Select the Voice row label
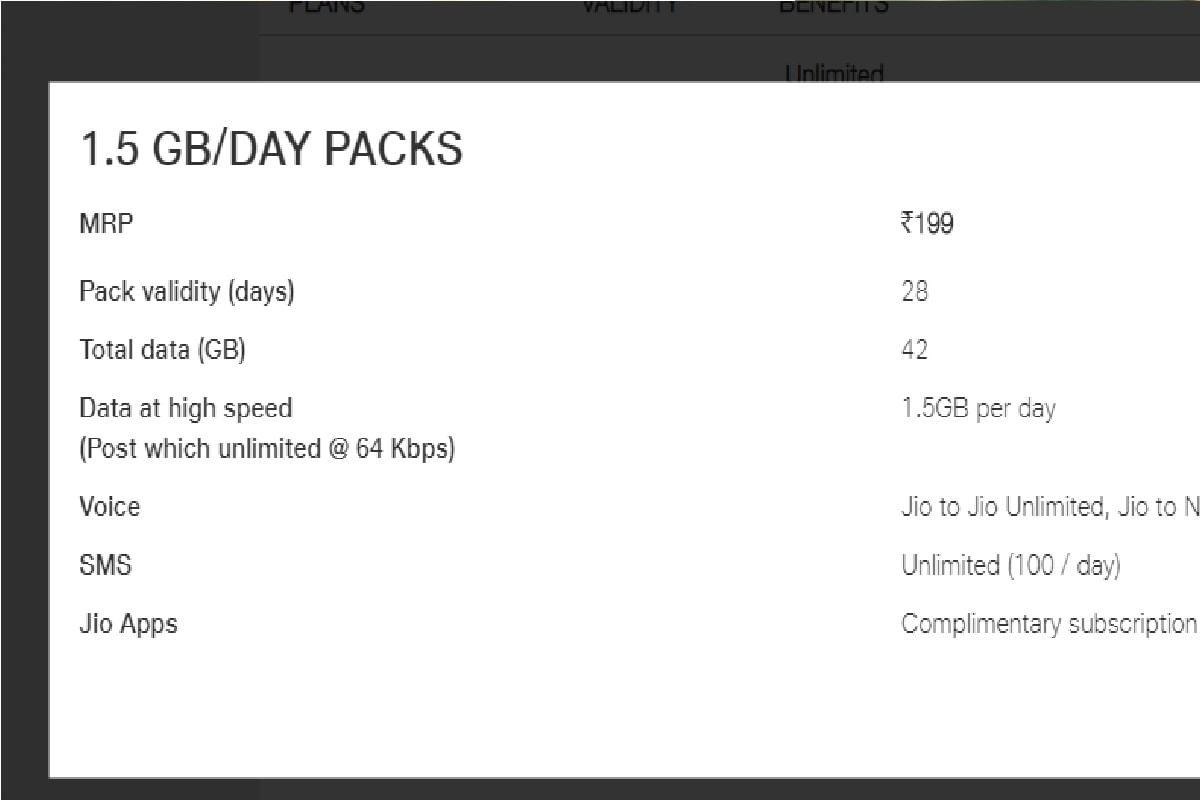Viewport: 1200px width, 800px height. click(110, 507)
